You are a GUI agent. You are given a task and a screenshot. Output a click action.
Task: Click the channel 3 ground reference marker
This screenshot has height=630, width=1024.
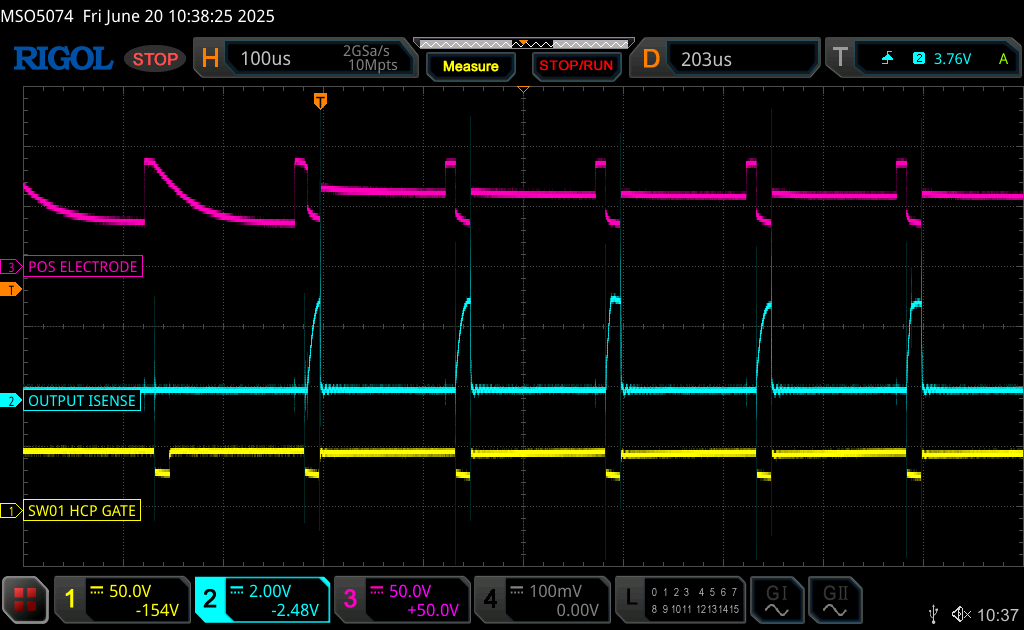[11, 266]
